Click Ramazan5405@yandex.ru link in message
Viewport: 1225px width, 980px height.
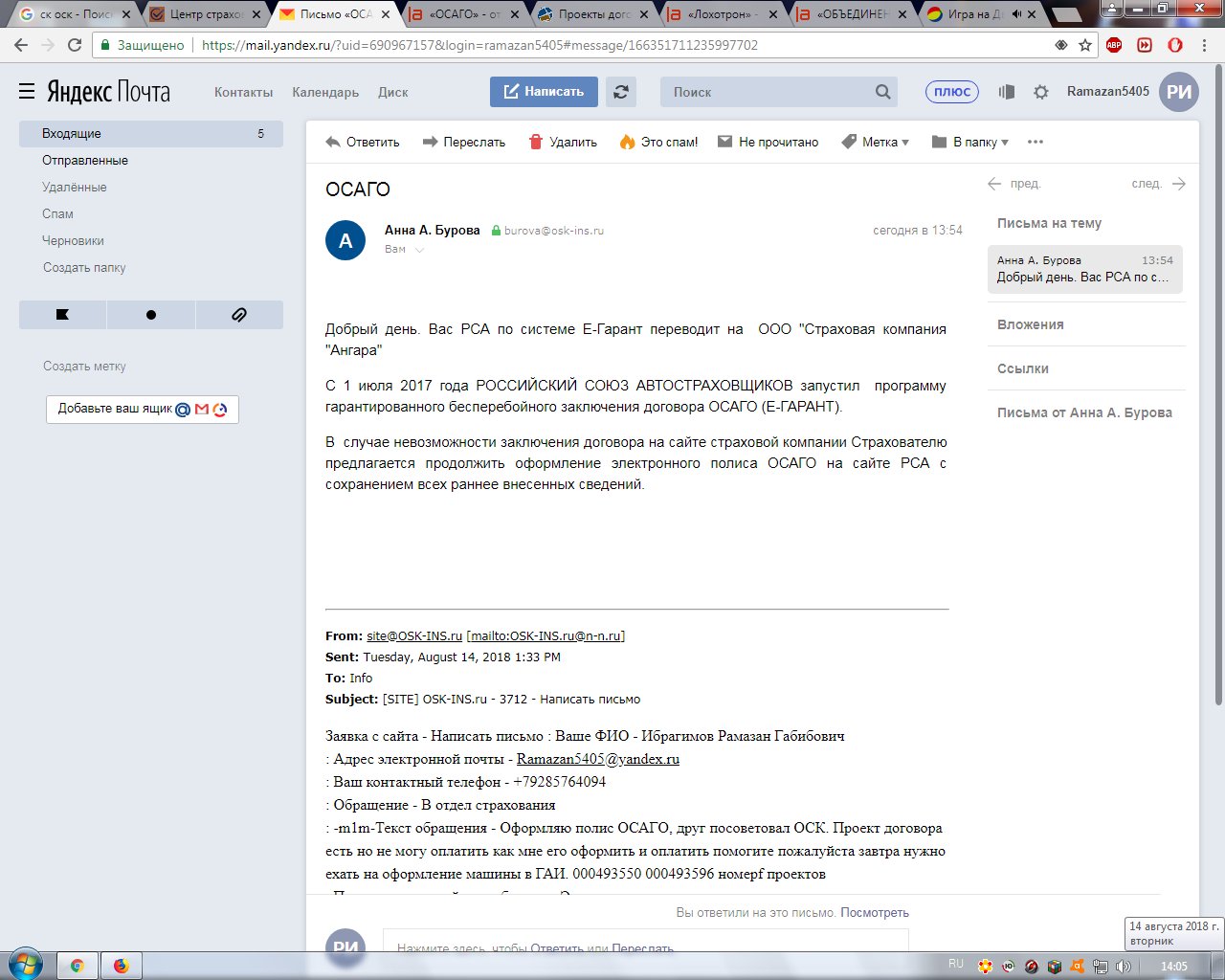598,759
